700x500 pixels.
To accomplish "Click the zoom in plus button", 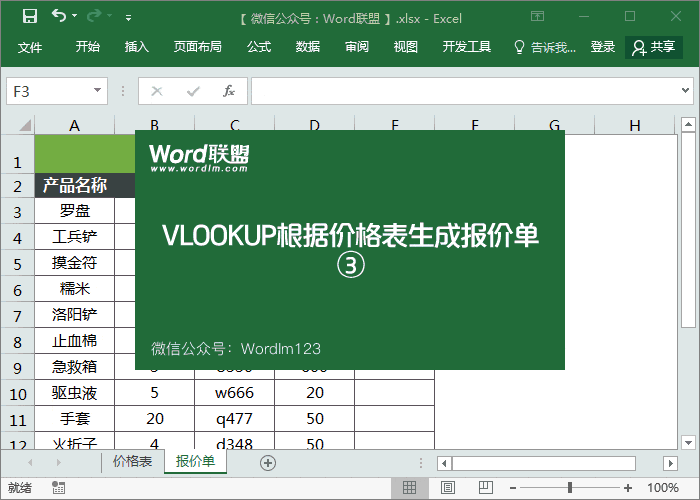I will click(x=628, y=488).
